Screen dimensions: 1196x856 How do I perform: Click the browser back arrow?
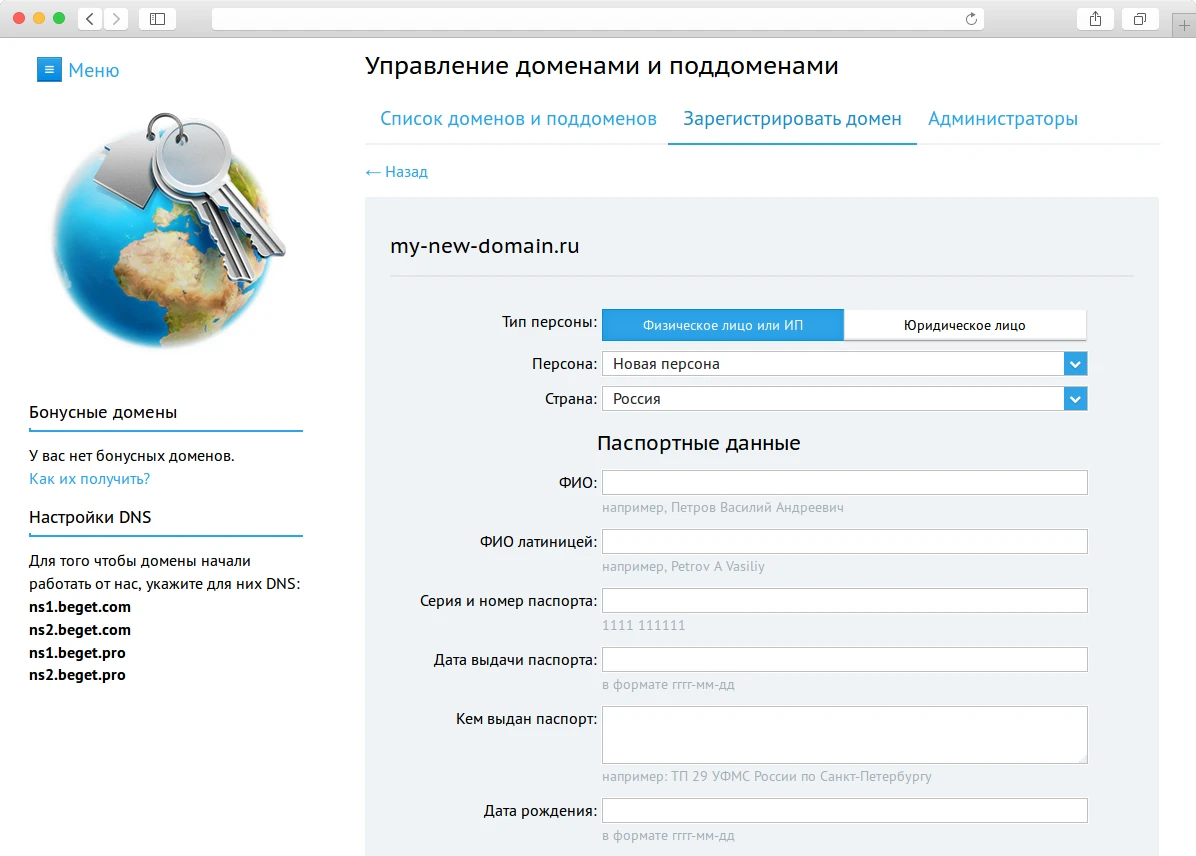click(x=89, y=17)
